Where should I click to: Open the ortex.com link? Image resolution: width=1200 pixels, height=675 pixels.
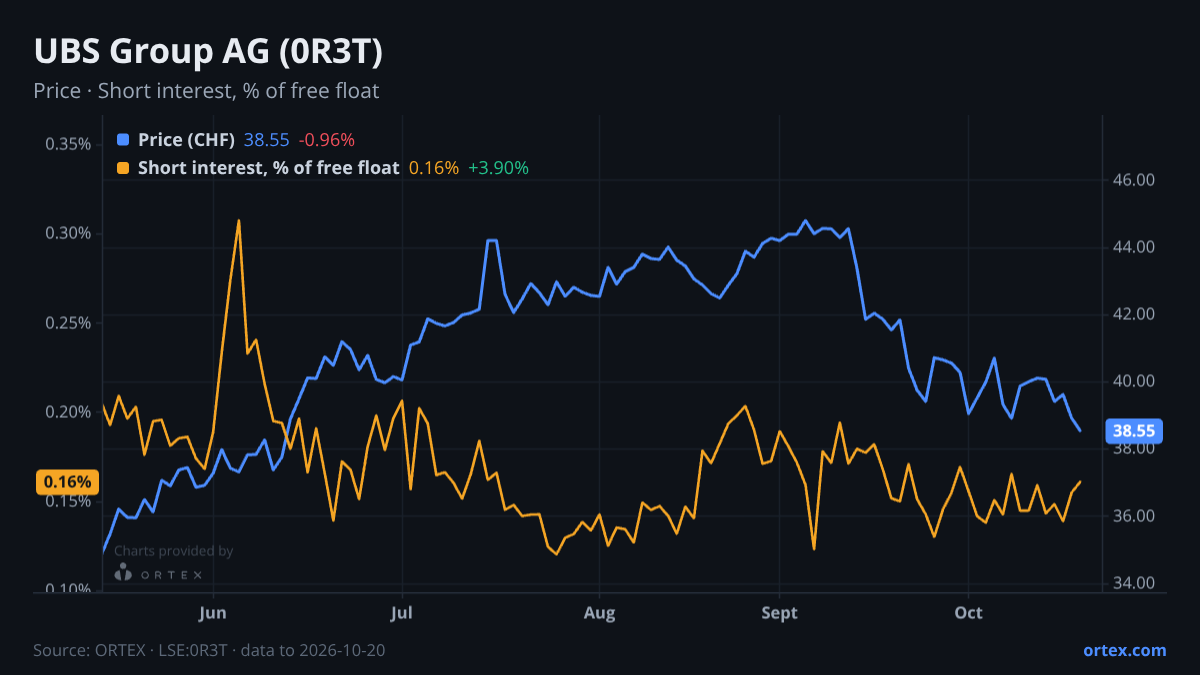tap(1125, 650)
